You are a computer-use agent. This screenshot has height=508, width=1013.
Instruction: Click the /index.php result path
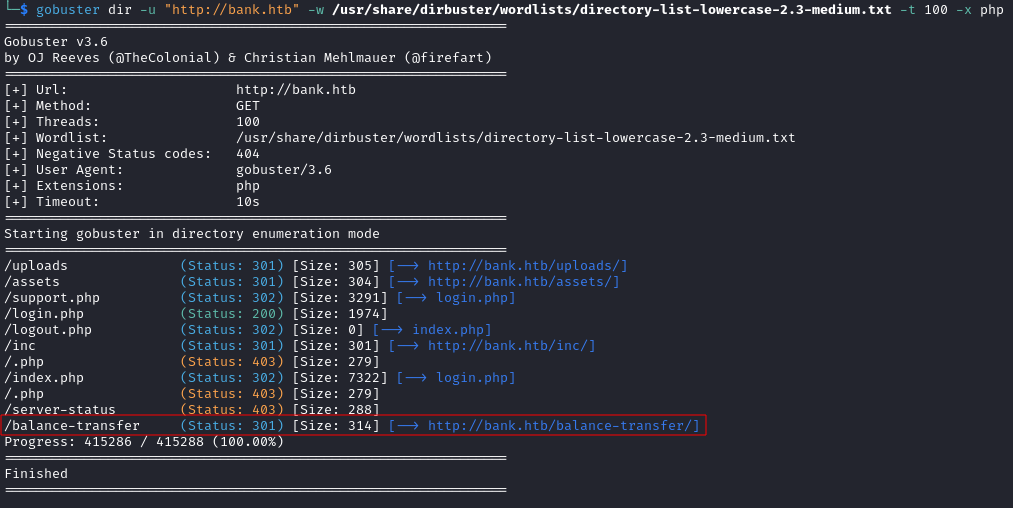(x=44, y=378)
